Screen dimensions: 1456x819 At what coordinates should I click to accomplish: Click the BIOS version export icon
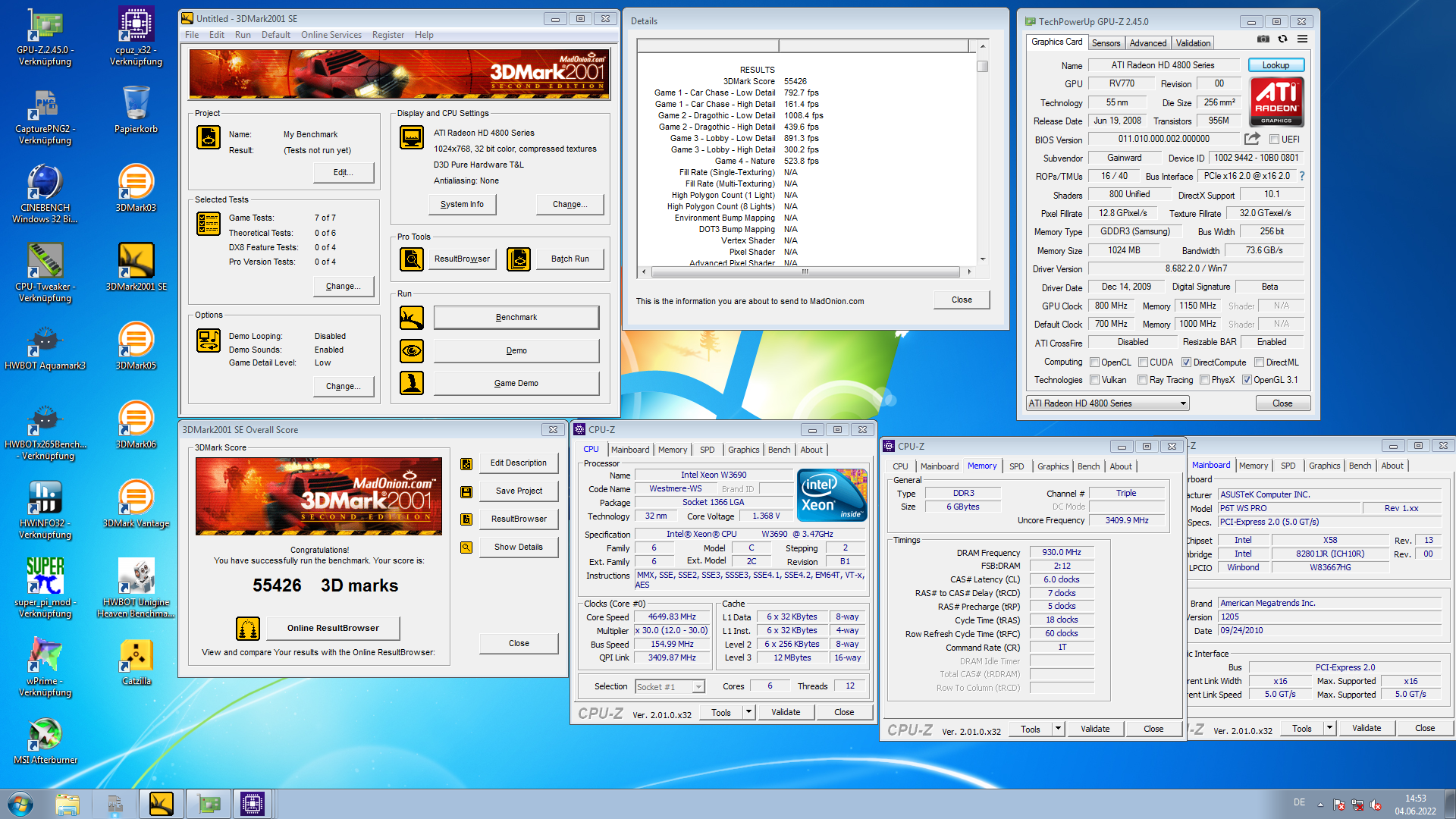(x=1252, y=139)
